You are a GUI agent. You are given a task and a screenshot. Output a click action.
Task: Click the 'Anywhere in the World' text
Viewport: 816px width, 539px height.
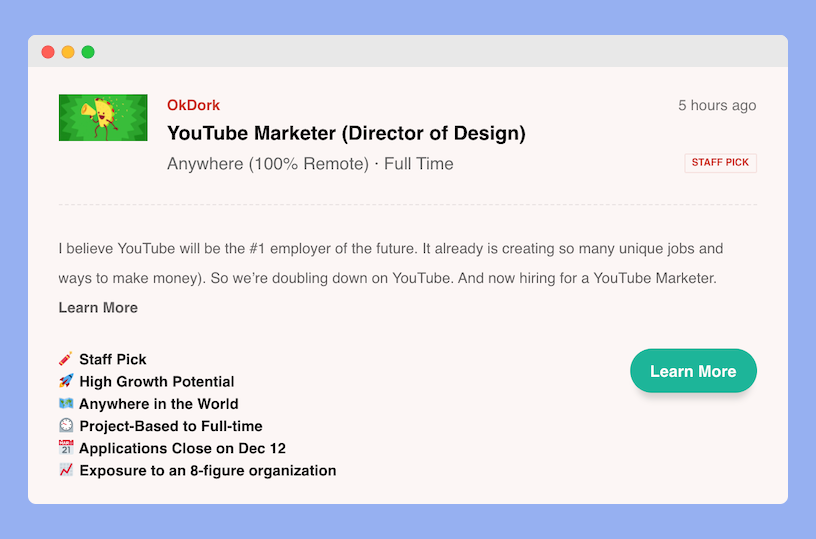[x=159, y=404]
